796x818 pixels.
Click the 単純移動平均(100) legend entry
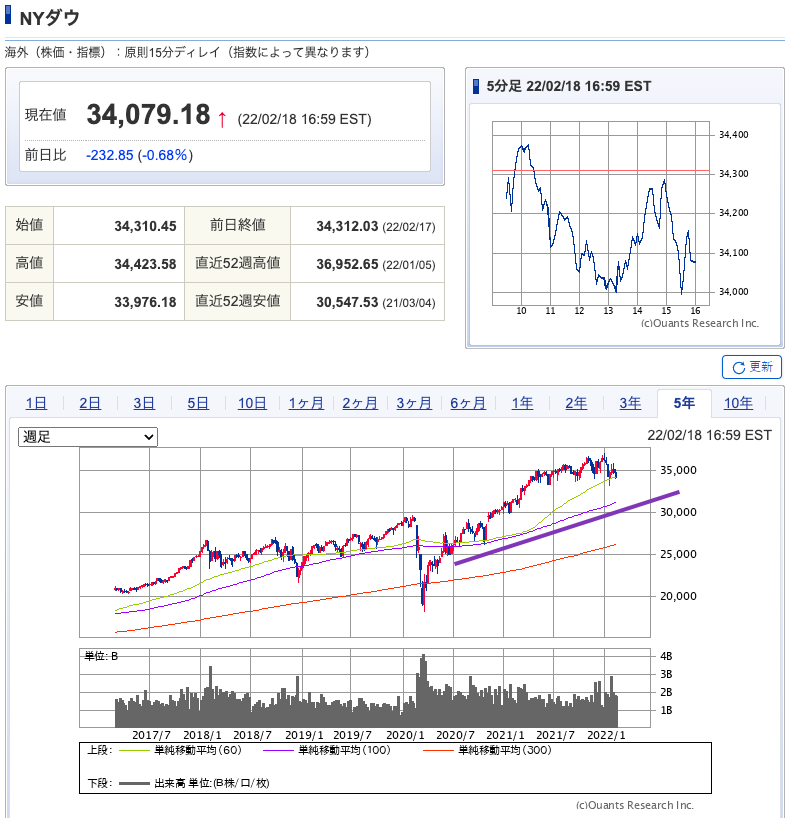327,751
